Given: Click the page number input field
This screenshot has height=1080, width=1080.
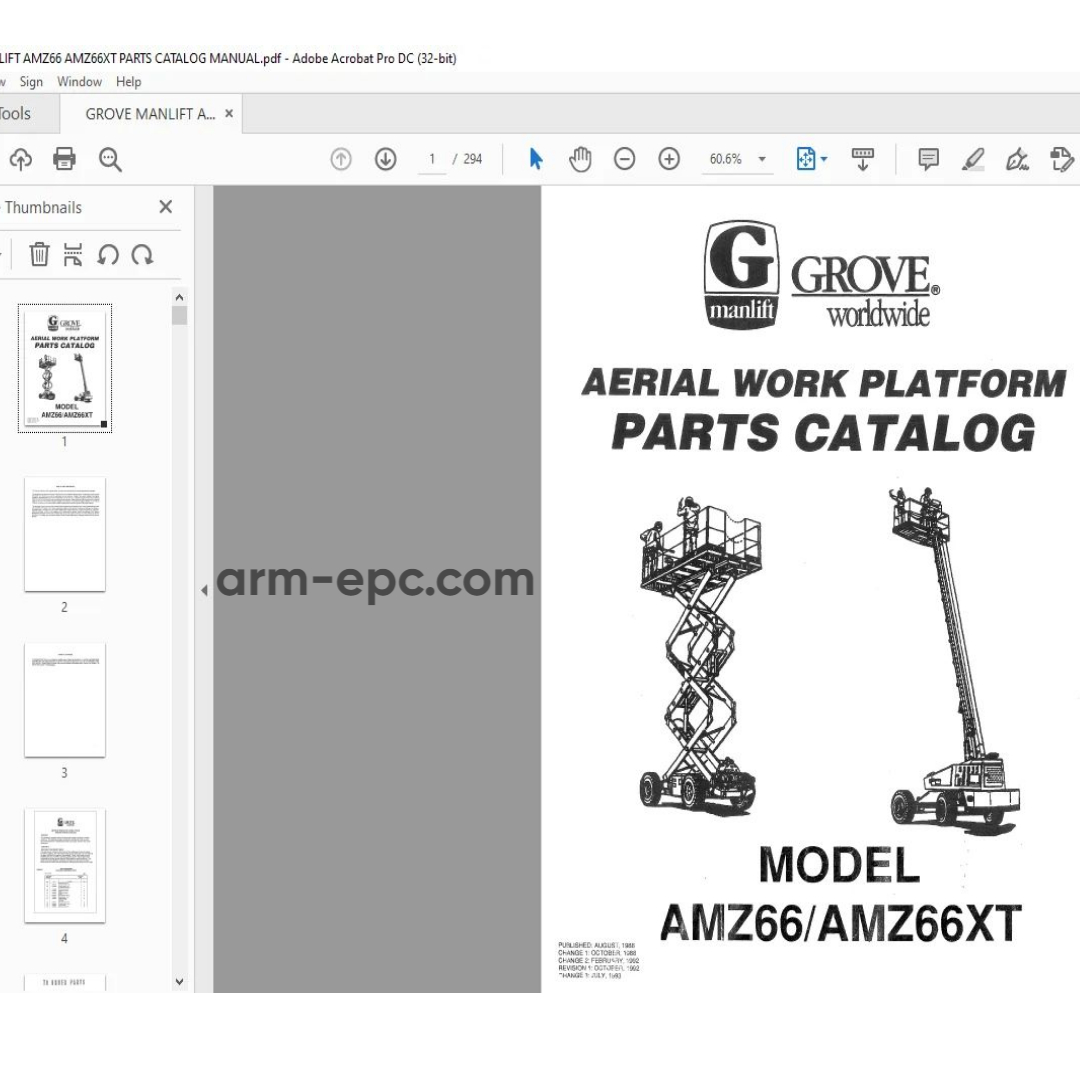Looking at the screenshot, I should pyautogui.click(x=432, y=159).
